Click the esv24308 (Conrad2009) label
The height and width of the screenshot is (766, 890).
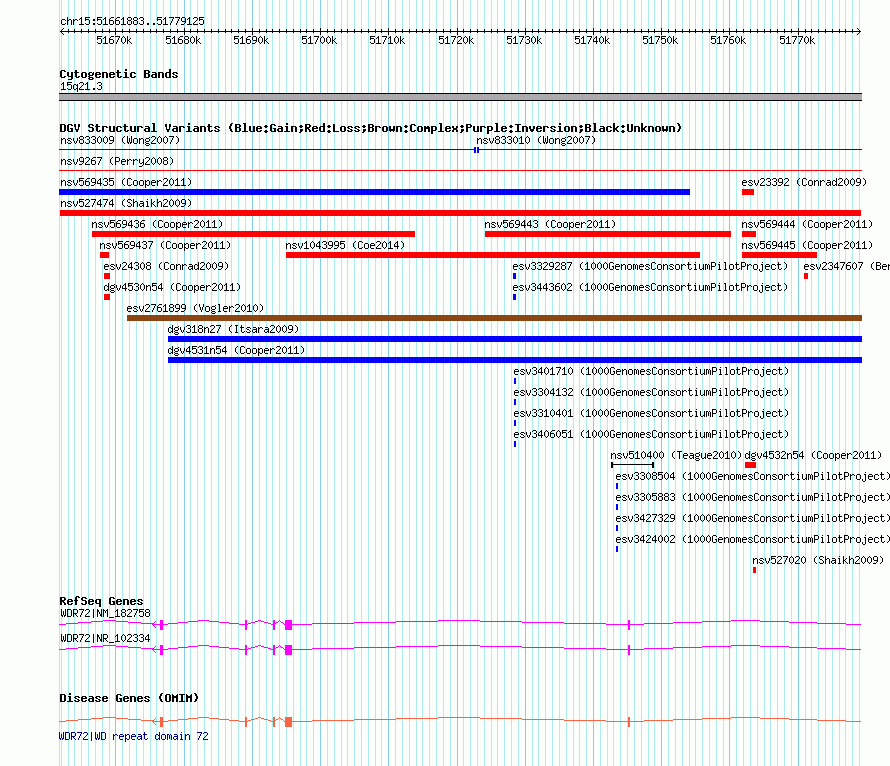coord(166,266)
